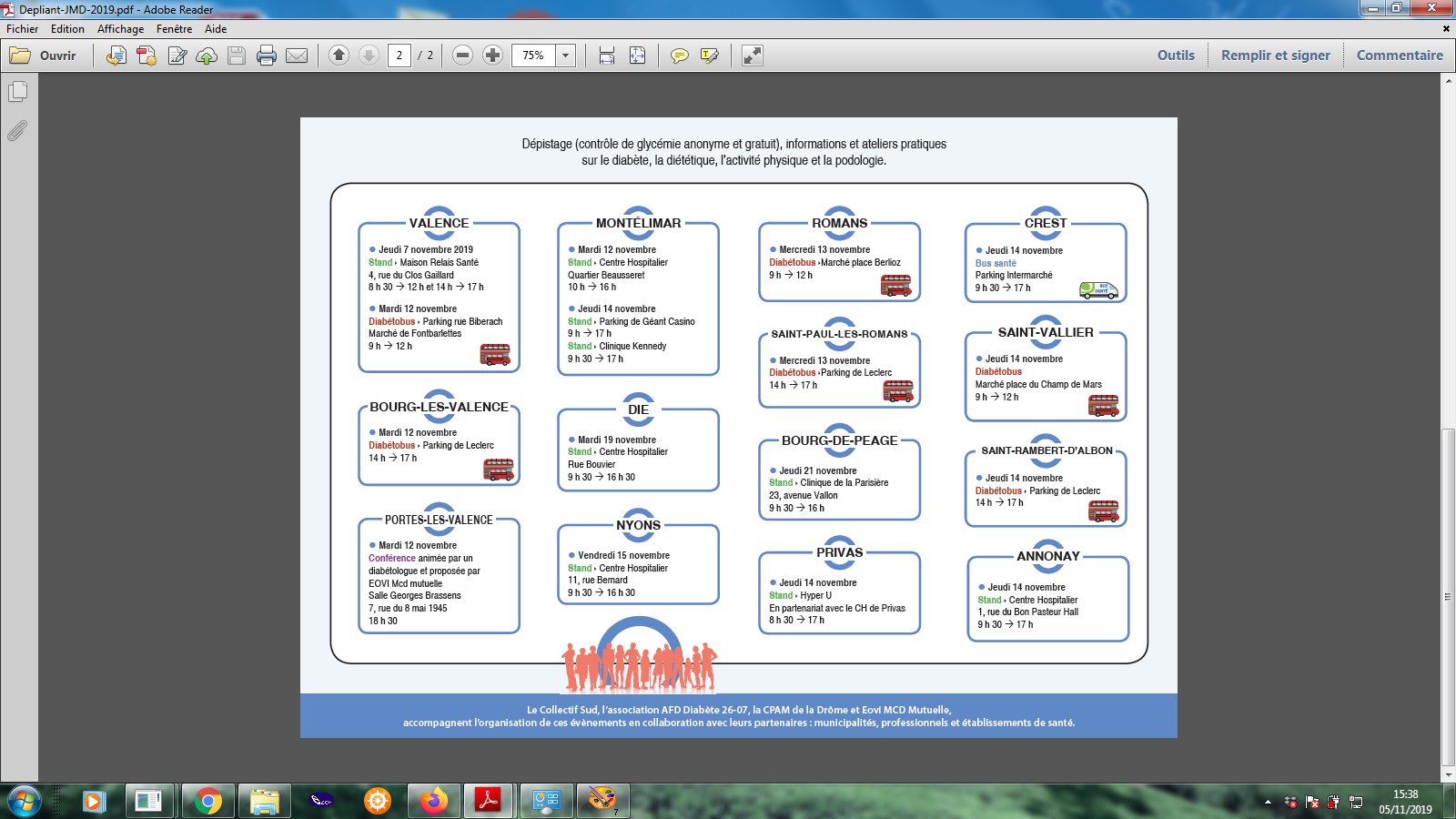Click the Commentaire pane button
Screen dimensions: 1456x819
point(1400,56)
